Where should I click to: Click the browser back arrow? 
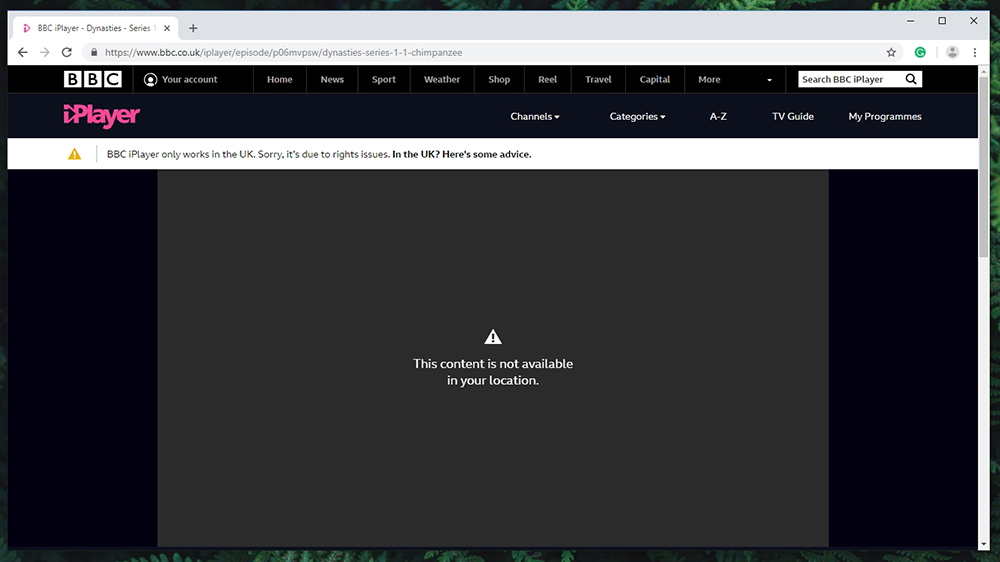(x=23, y=52)
